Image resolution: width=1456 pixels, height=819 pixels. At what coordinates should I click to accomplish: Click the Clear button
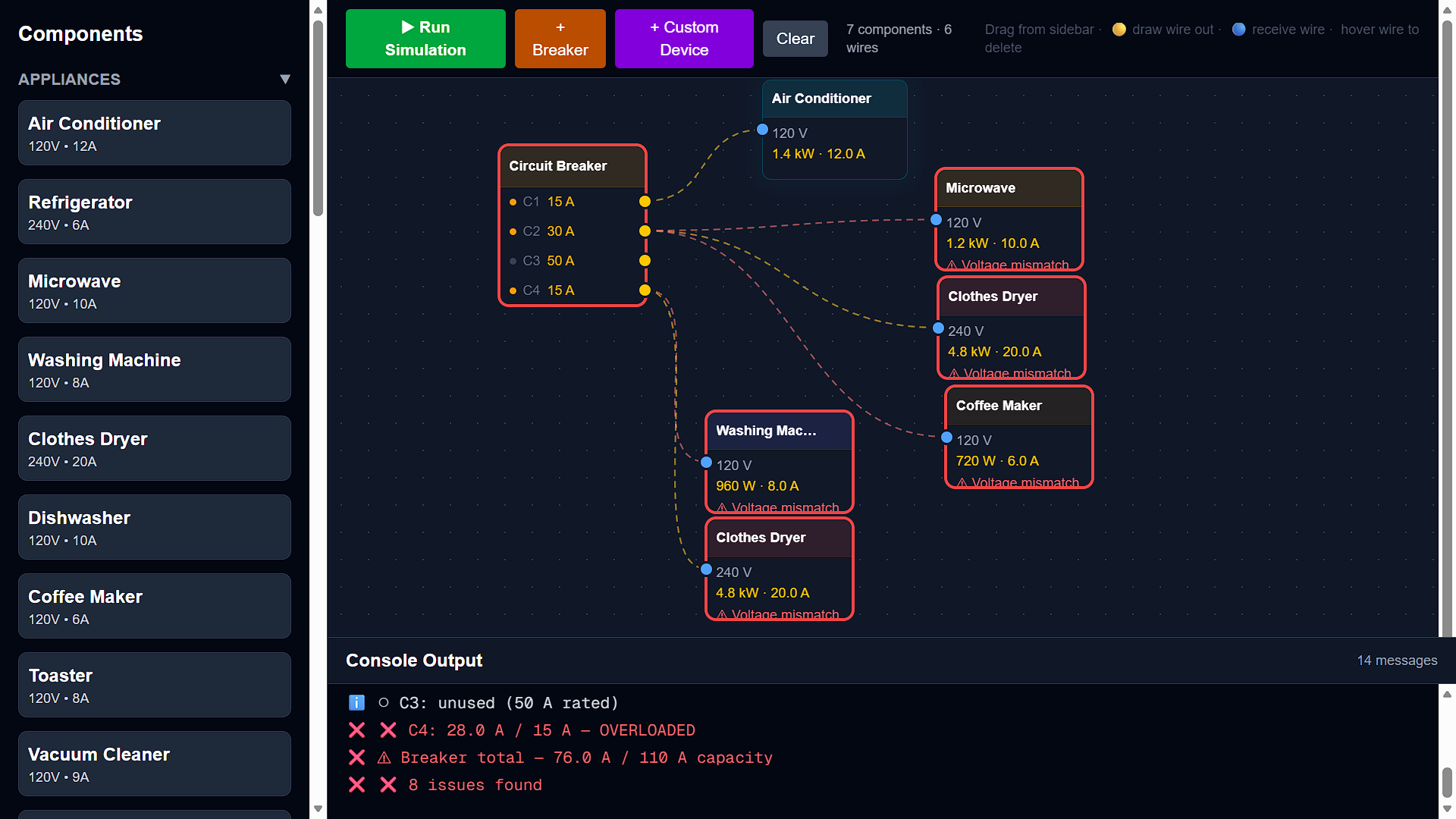click(x=795, y=39)
